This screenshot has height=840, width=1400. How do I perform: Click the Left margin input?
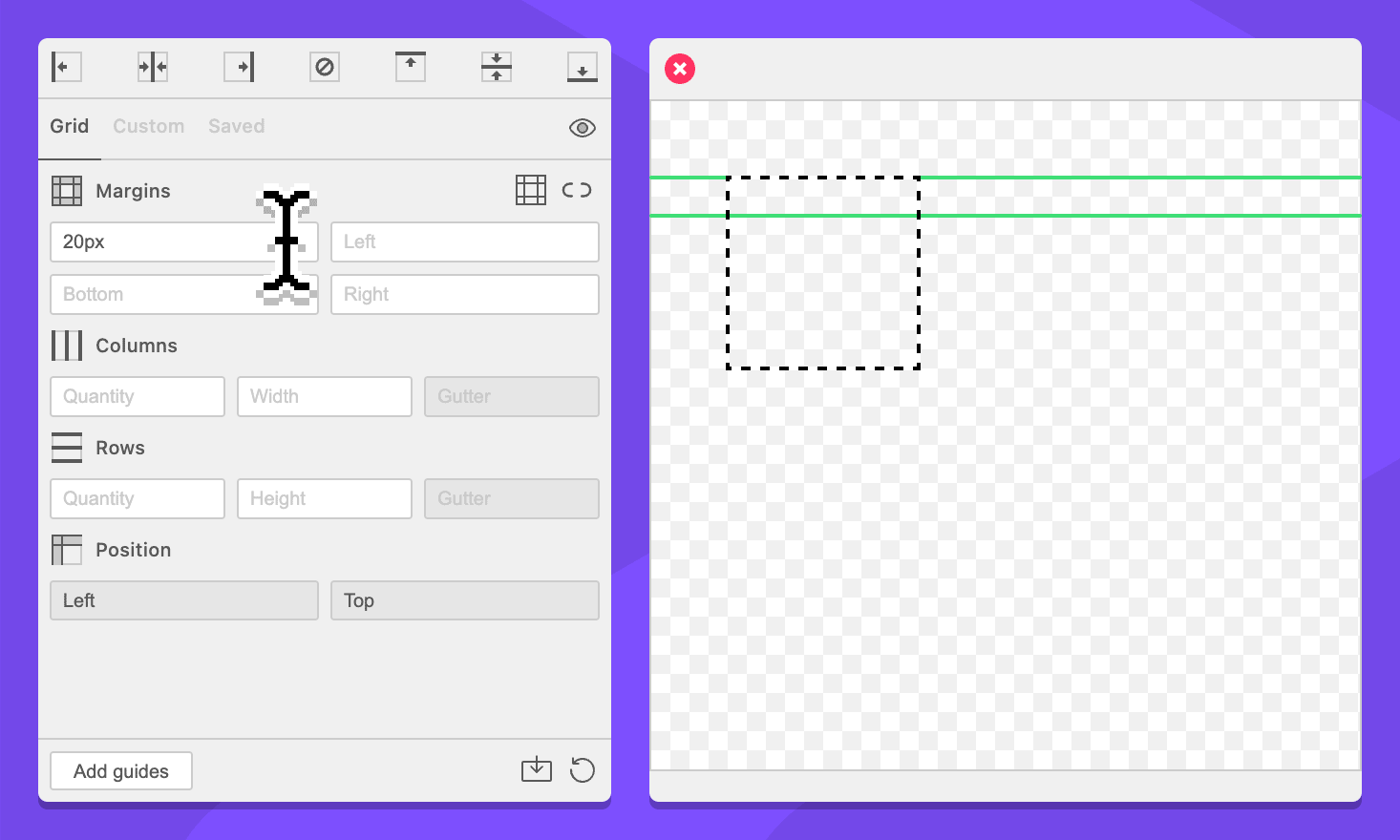pyautogui.click(x=465, y=242)
